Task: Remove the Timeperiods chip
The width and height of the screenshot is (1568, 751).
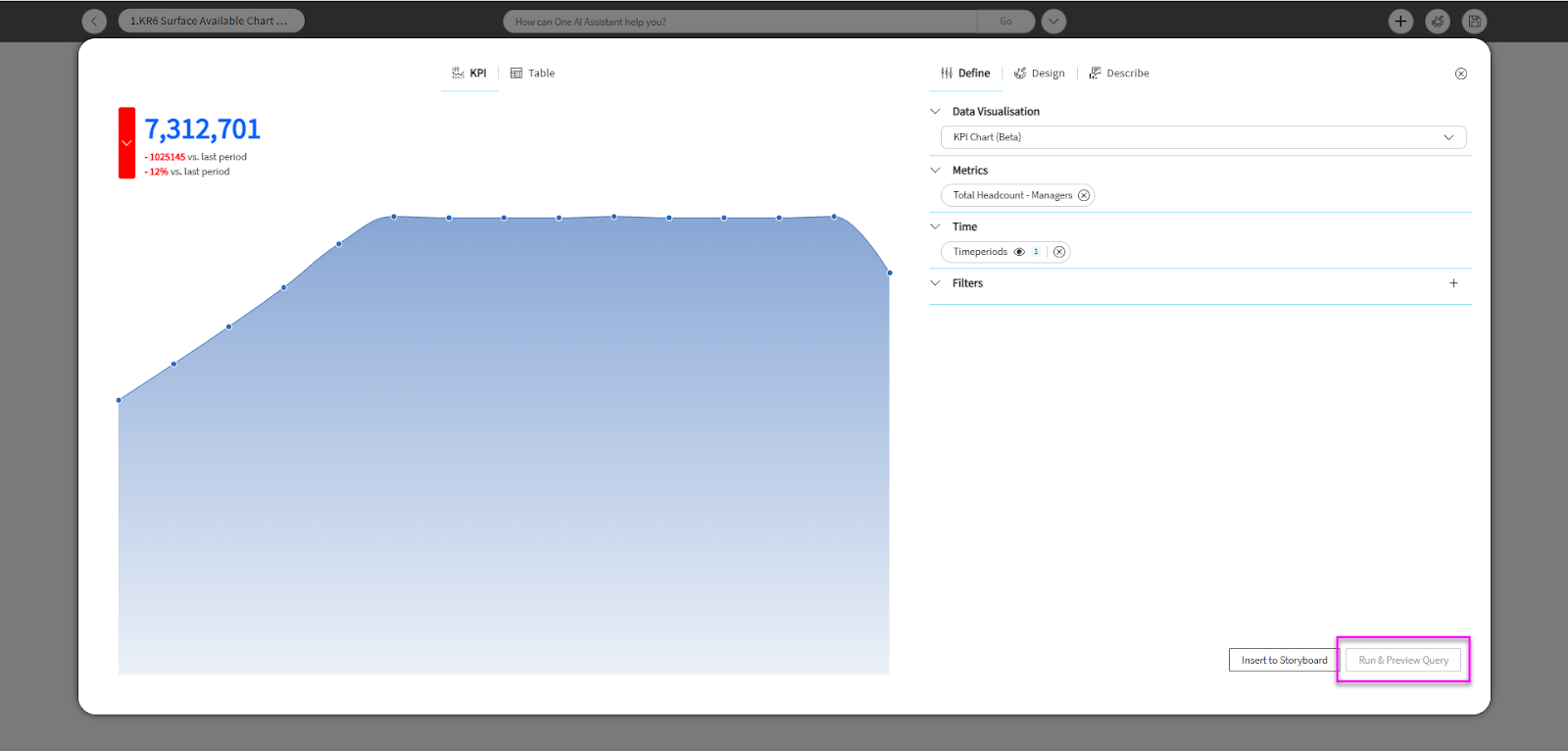Action: click(x=1059, y=252)
